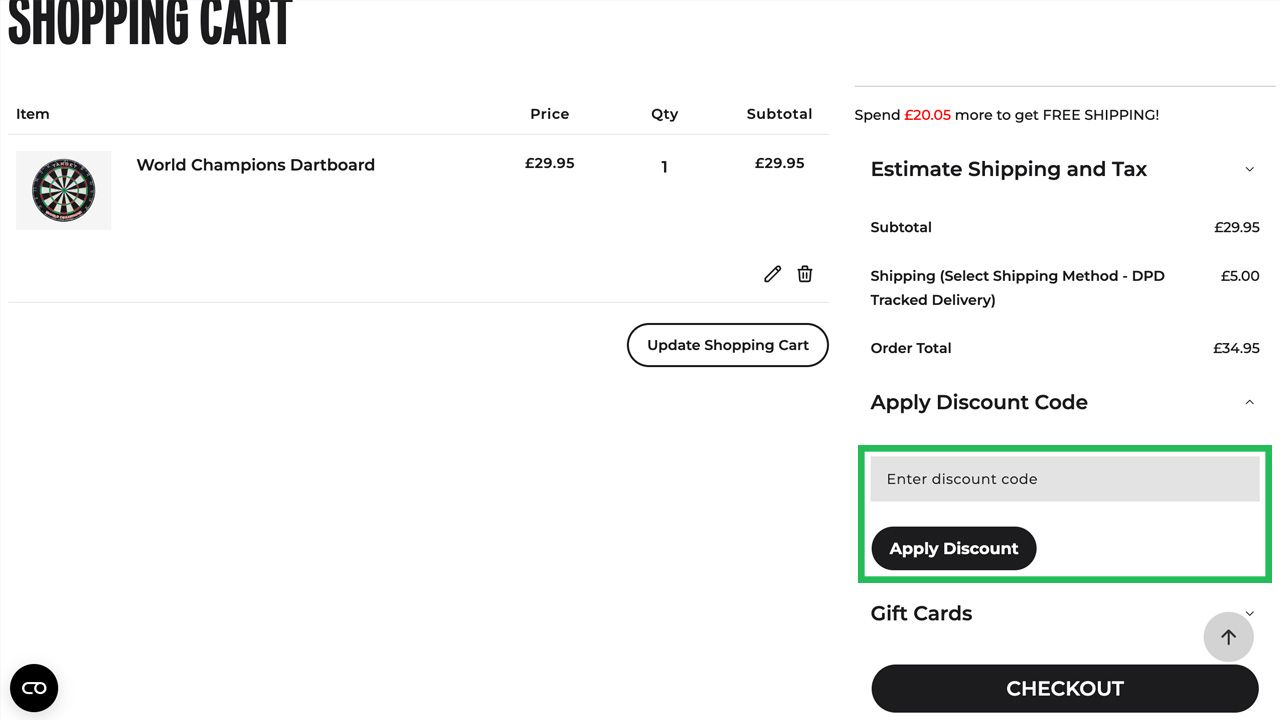
Task: Expand the Estimate Shipping and Tax chevron
Action: pos(1249,170)
